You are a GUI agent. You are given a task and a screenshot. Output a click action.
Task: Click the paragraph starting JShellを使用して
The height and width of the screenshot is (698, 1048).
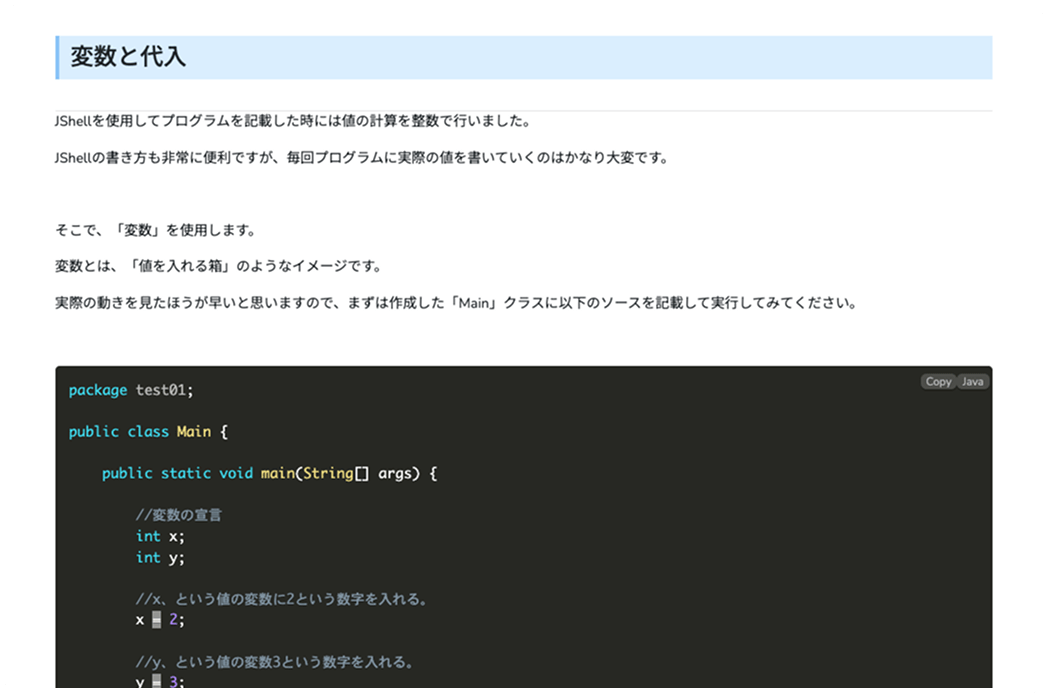click(x=292, y=121)
